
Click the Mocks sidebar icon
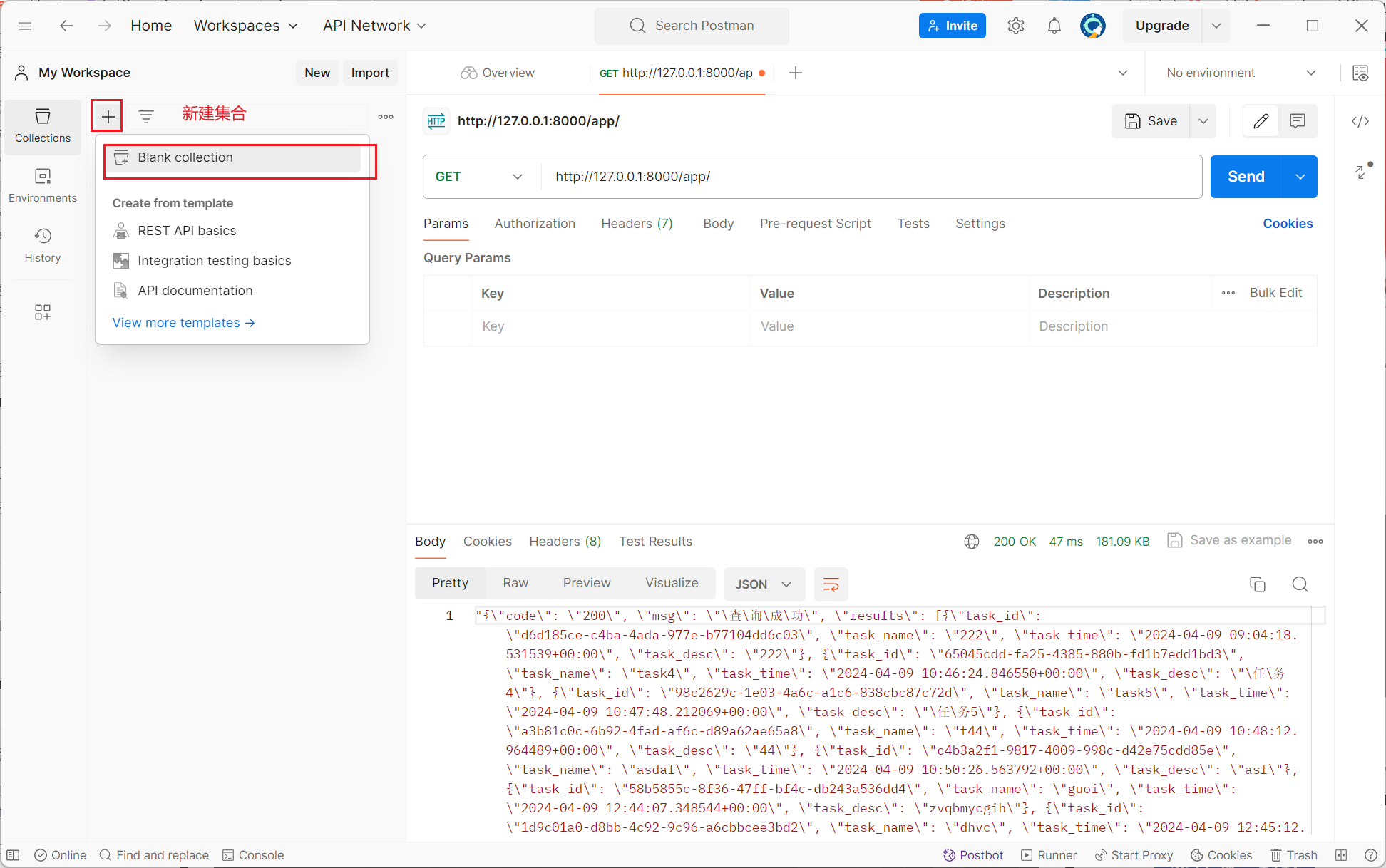41,312
